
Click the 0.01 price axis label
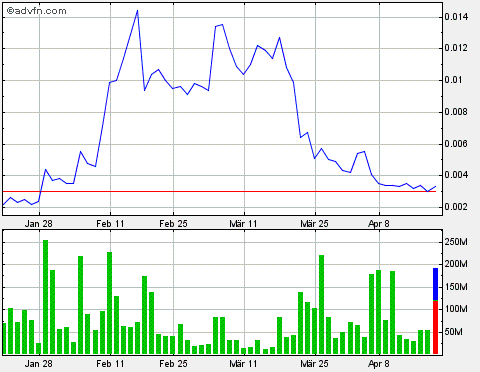(x=453, y=80)
